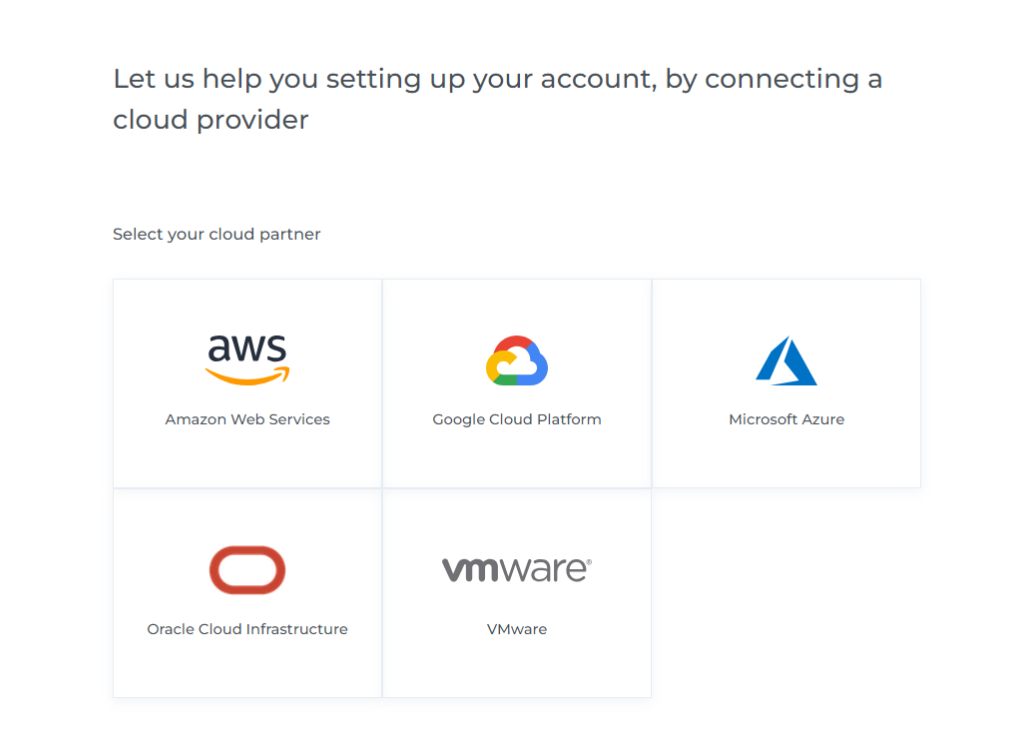This screenshot has width=1015, height=742.
Task: Click the empty grid slot beside VMware
Action: pyautogui.click(x=786, y=593)
